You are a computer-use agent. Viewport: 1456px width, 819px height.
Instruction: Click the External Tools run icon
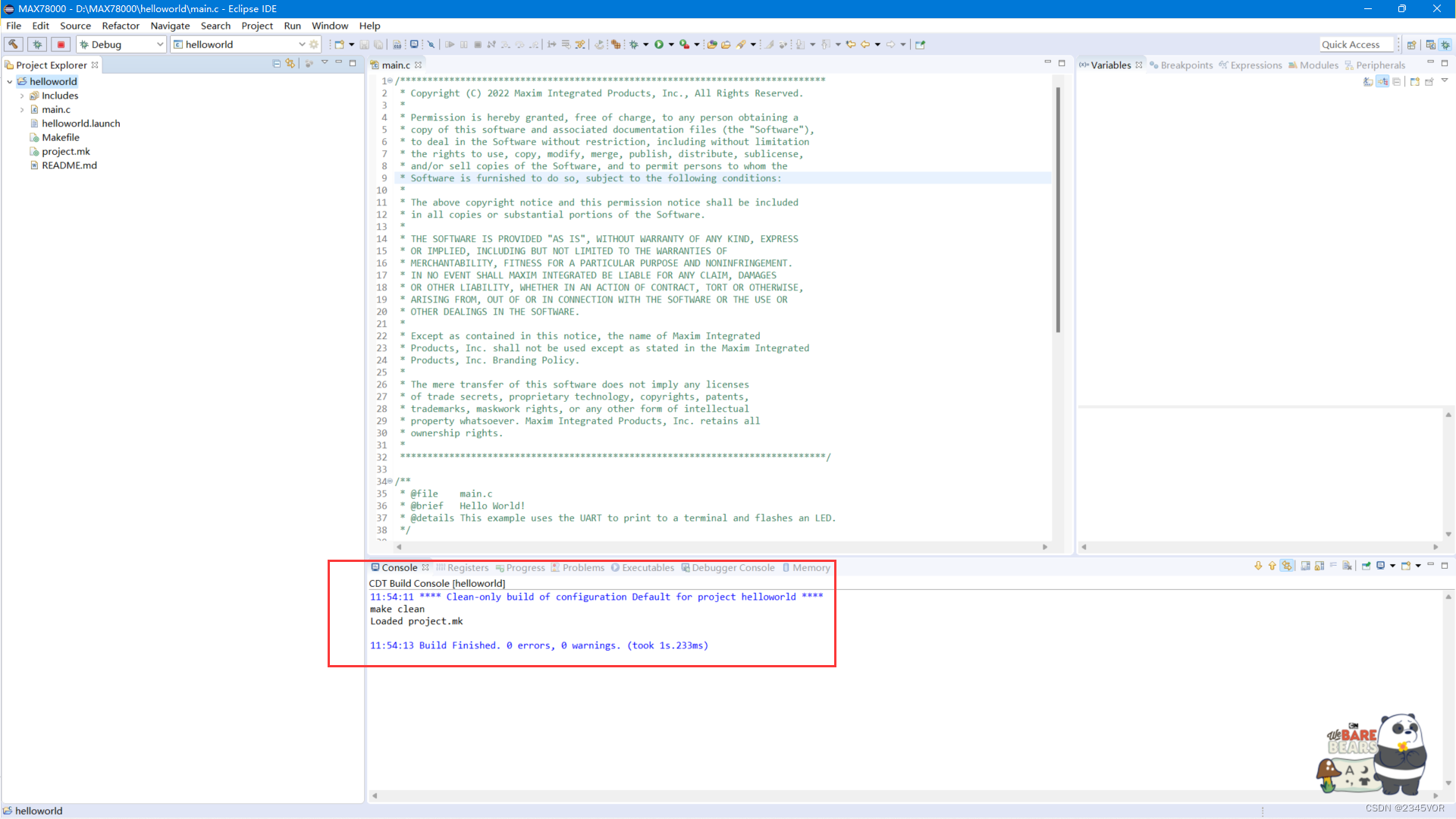tap(684, 44)
